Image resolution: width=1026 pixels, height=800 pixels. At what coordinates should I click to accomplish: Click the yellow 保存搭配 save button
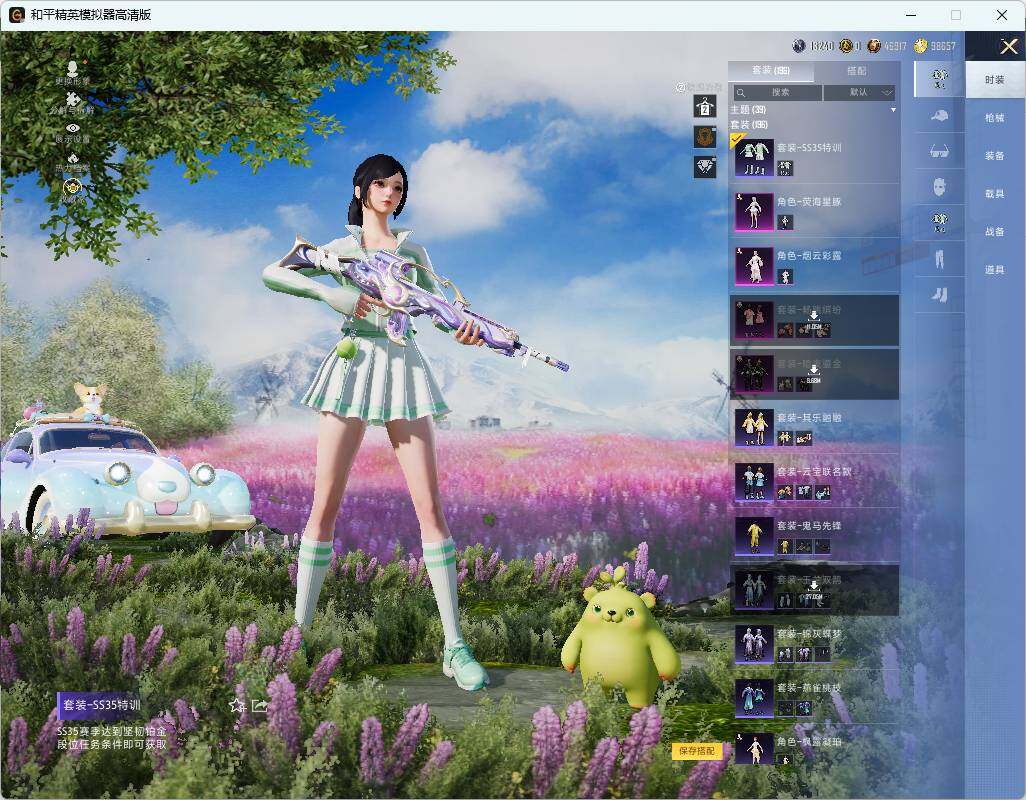(x=696, y=751)
